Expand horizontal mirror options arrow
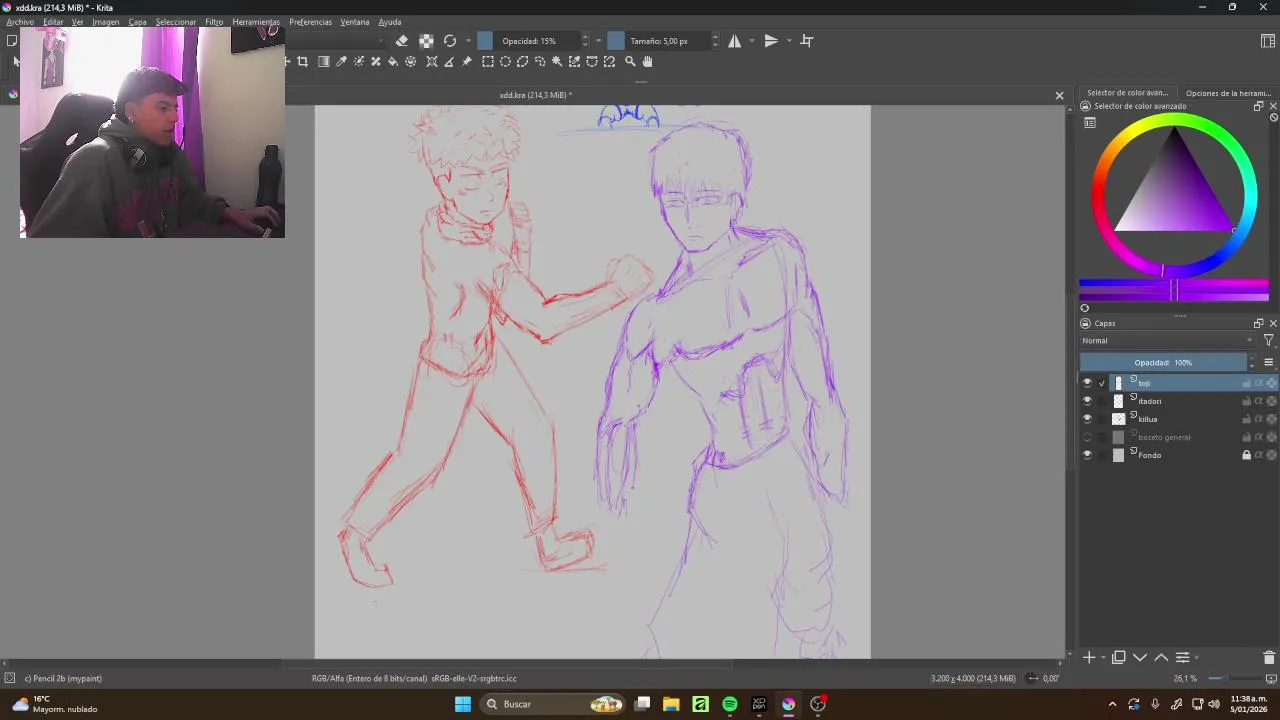Screen dimensions: 1280x720 [751, 41]
